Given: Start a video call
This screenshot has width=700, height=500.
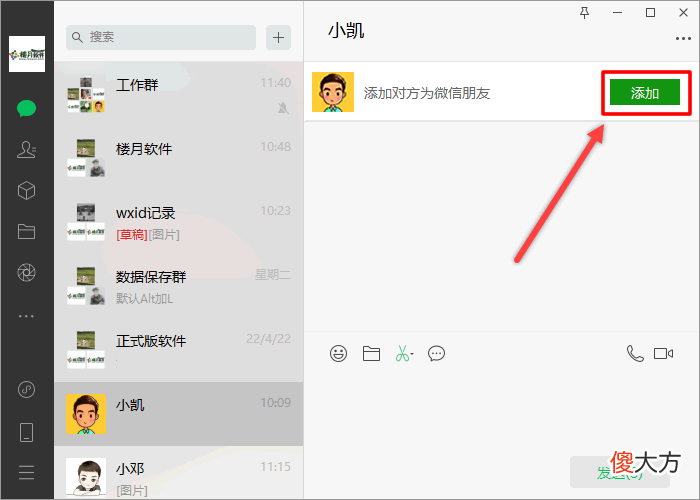Looking at the screenshot, I should click(x=663, y=354).
